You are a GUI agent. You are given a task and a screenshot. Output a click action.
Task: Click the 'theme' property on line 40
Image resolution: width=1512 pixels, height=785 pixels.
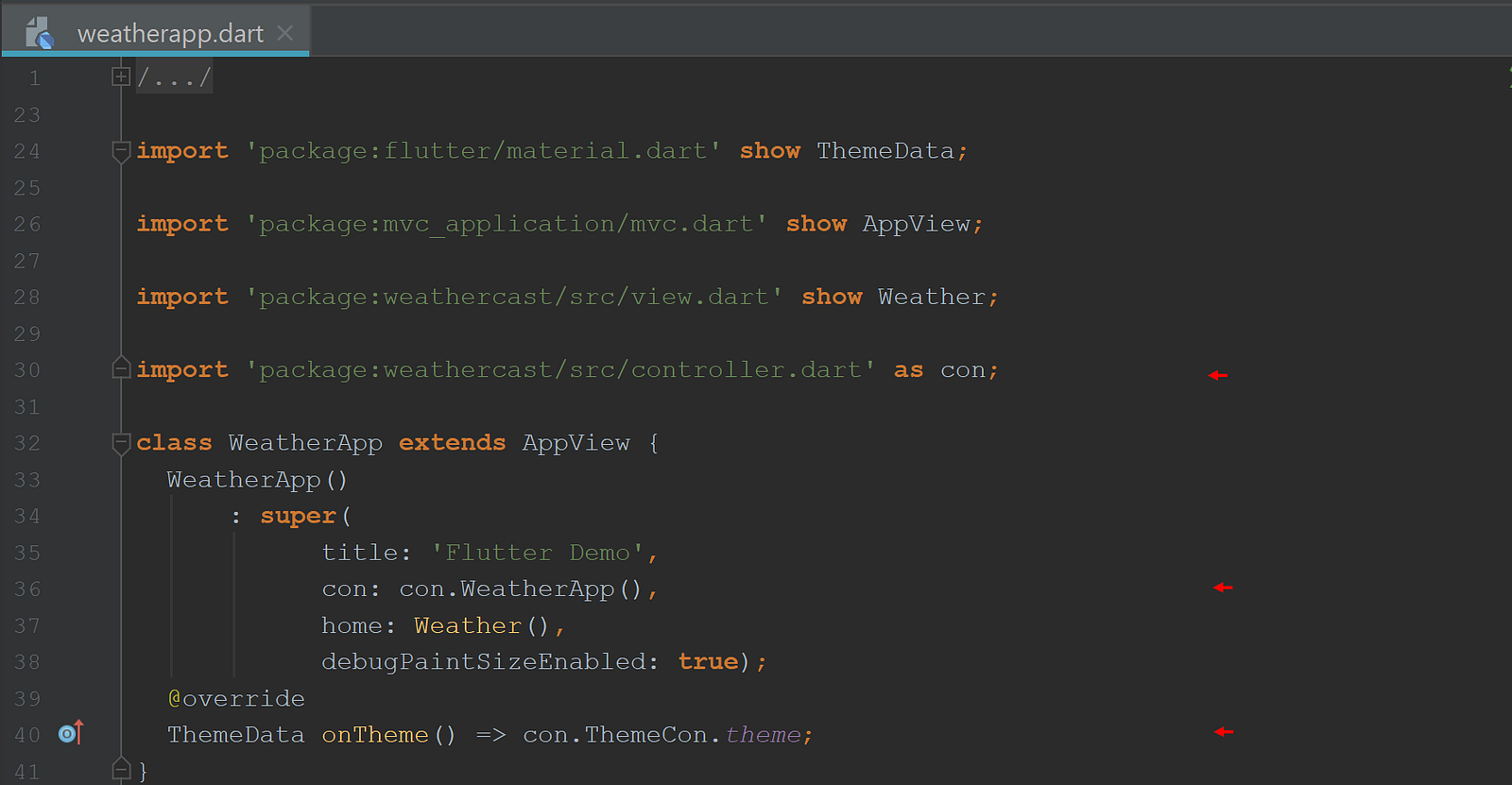coord(763,735)
